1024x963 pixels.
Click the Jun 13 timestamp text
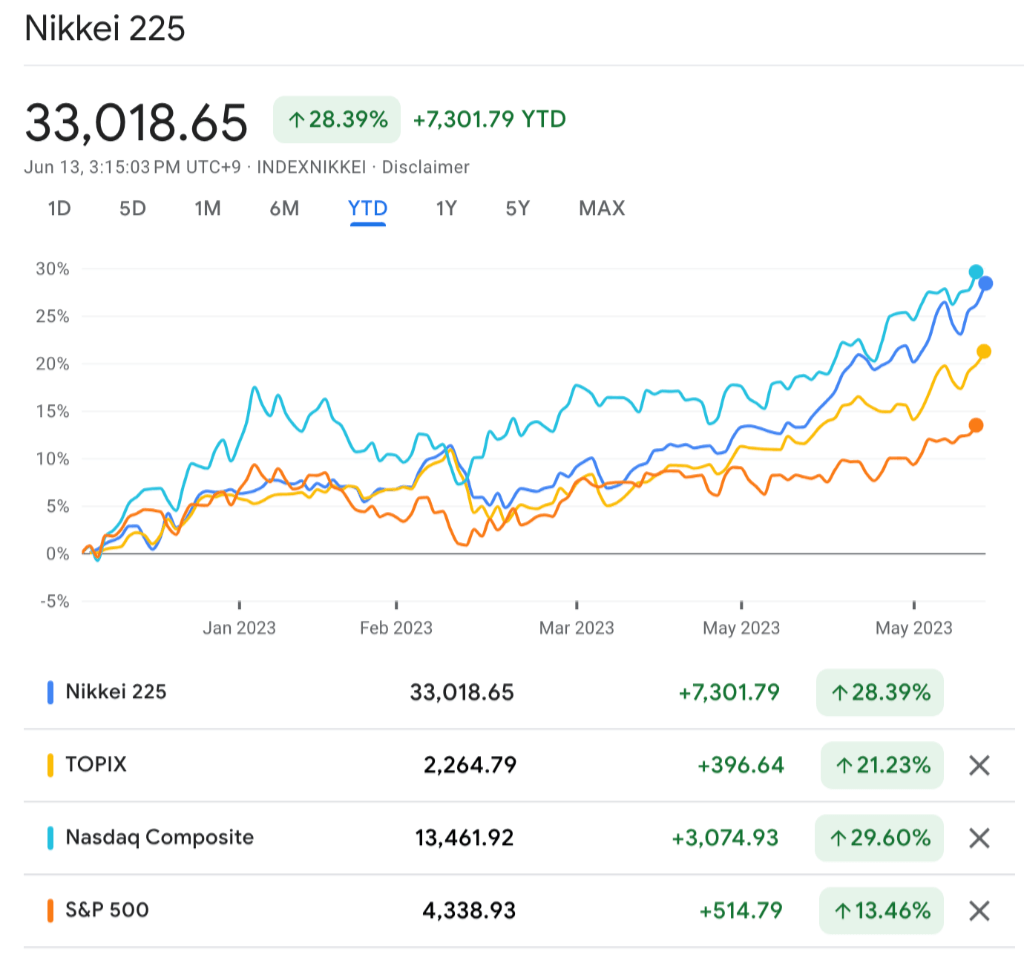[x=133, y=167]
